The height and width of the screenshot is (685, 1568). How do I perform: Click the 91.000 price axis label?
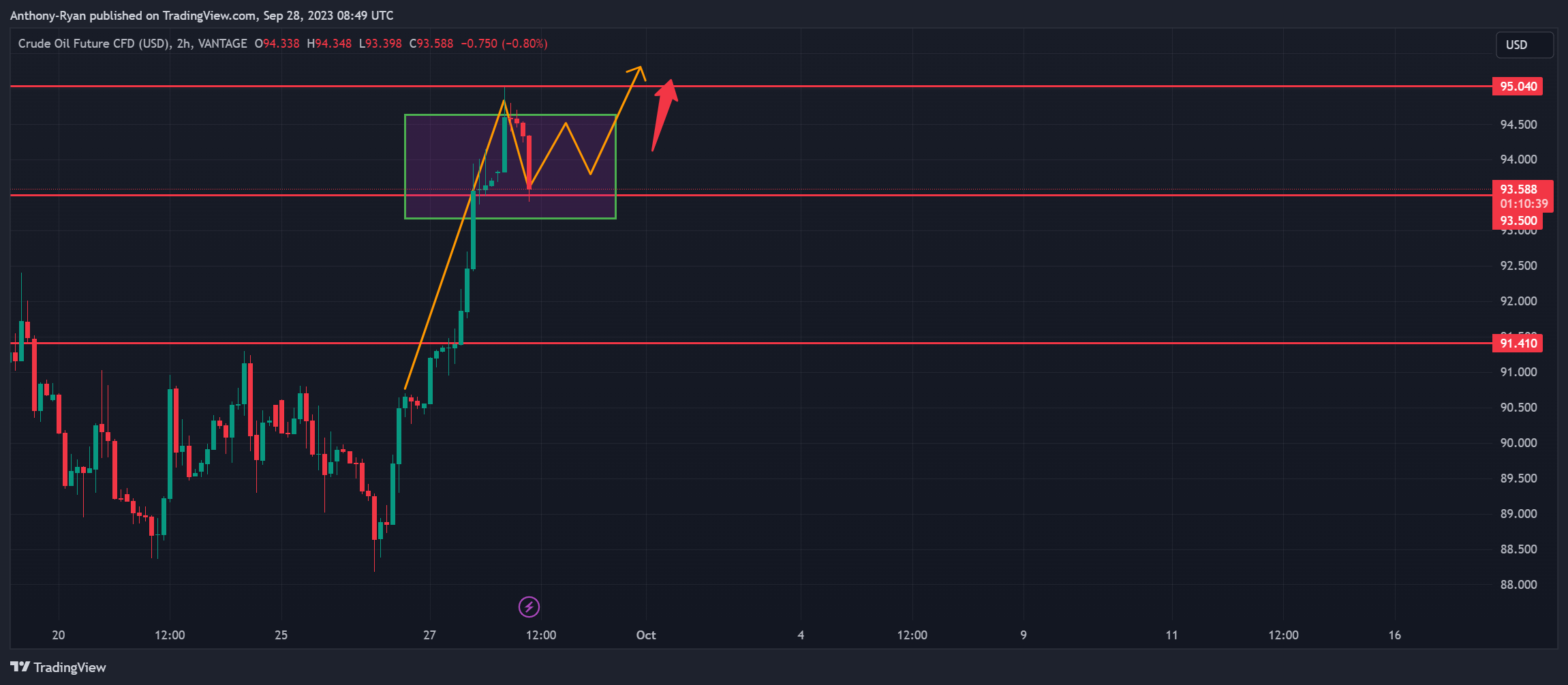[x=1518, y=372]
